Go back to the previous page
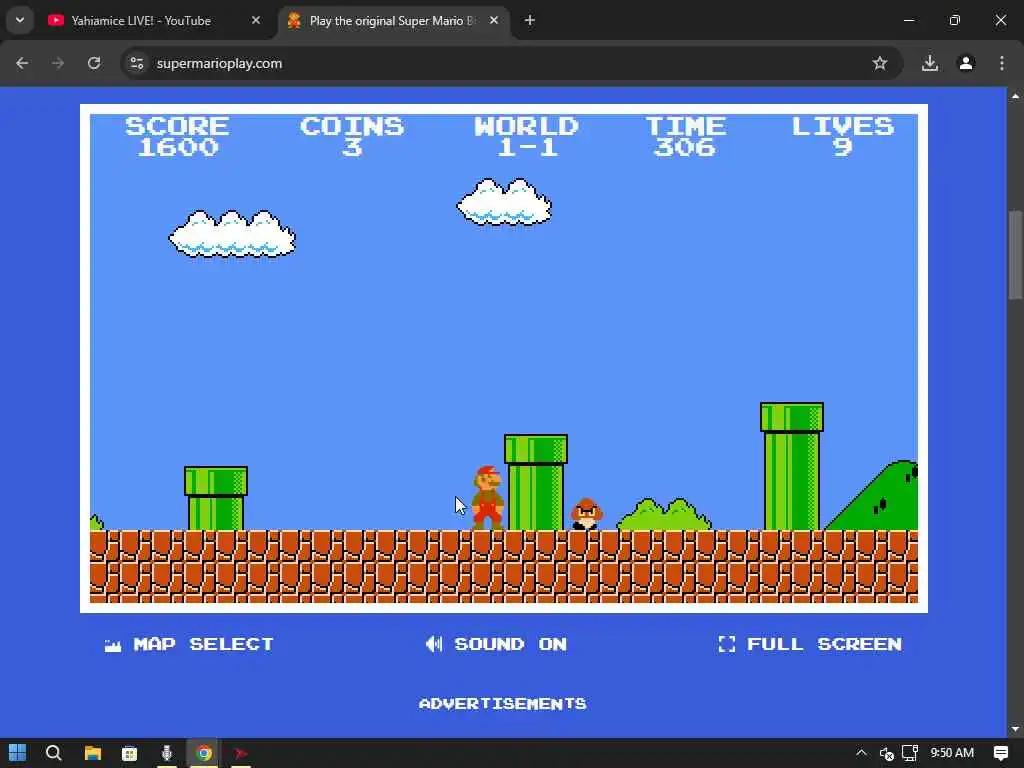The image size is (1024, 768). 22,63
